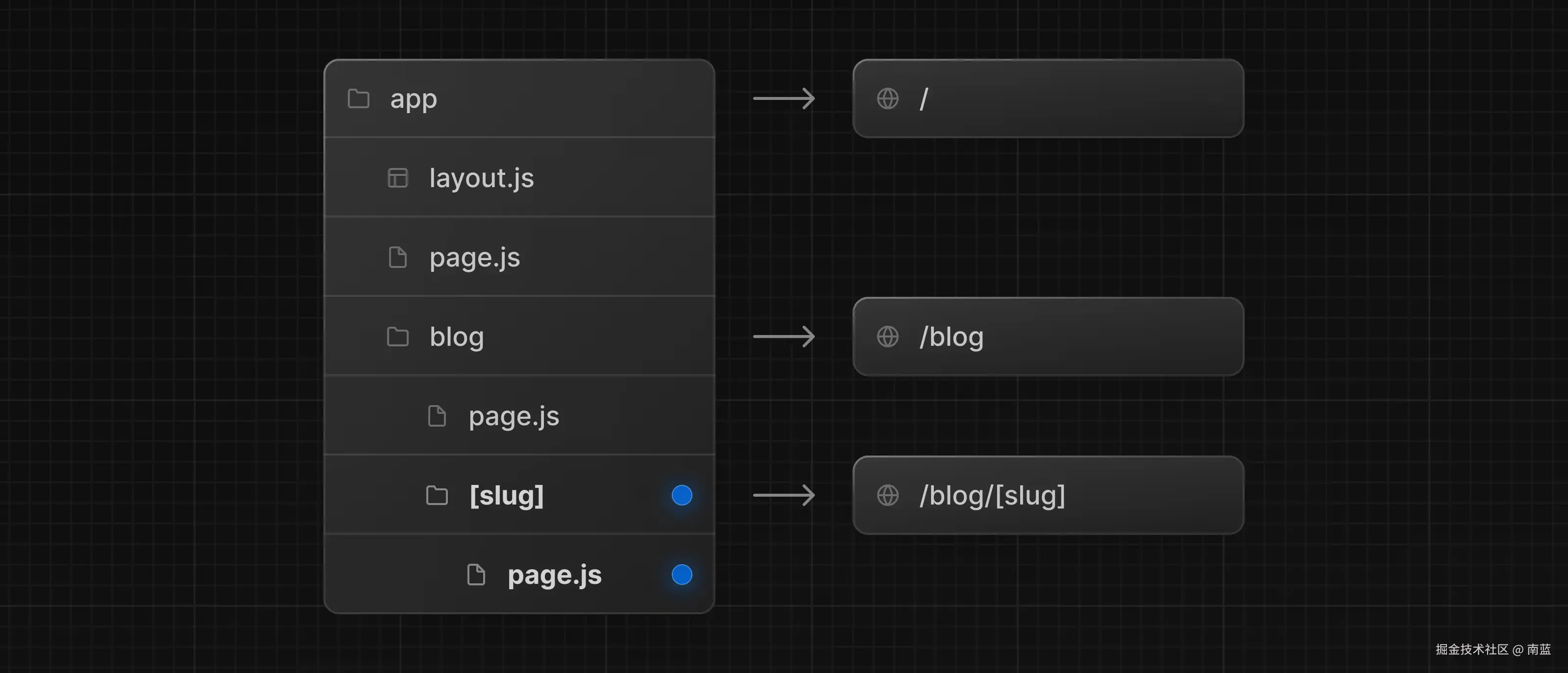Click the file icon of bold page.js

[x=476, y=575]
